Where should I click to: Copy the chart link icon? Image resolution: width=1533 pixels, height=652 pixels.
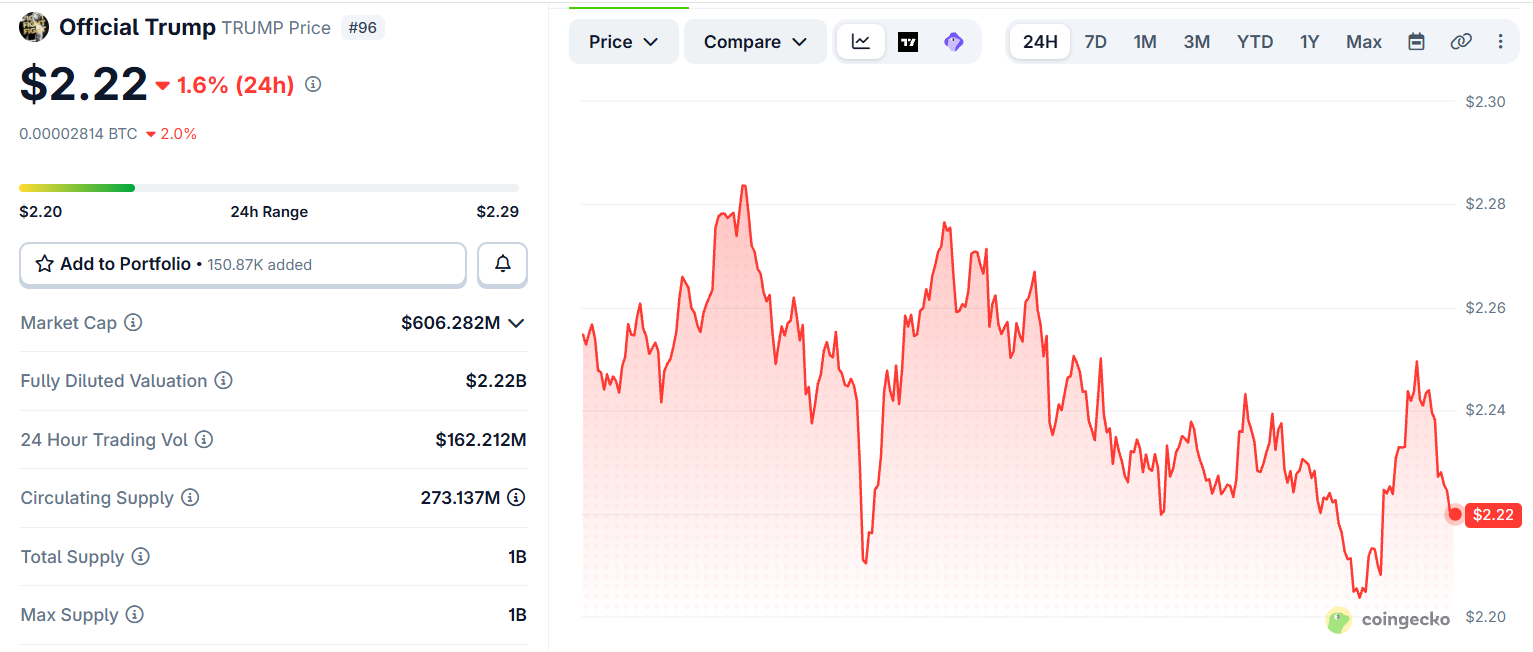pos(1461,42)
